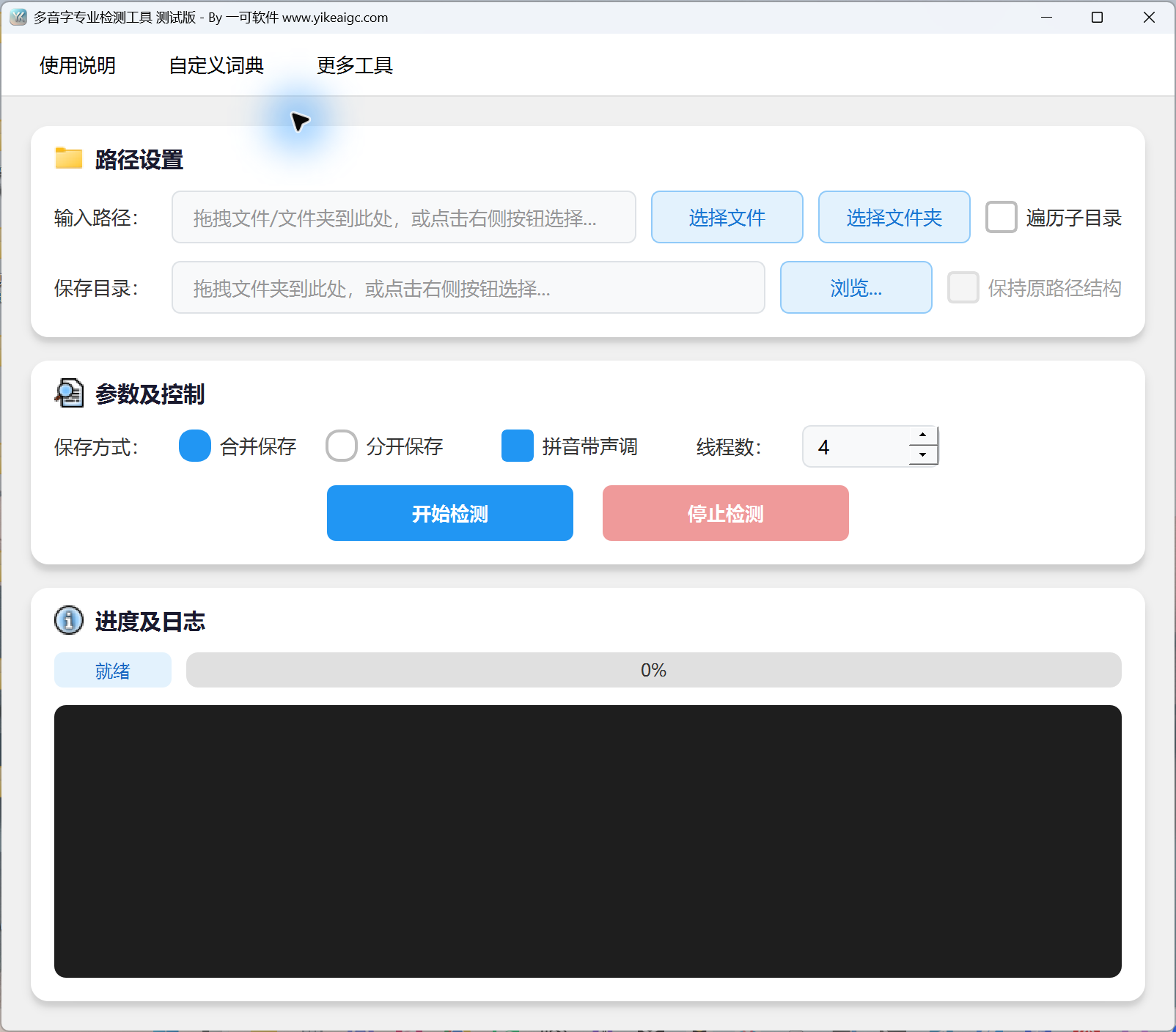Viewport: 1176px width, 1032px height.
Task: Click the app icon in the title bar
Action: (18, 17)
